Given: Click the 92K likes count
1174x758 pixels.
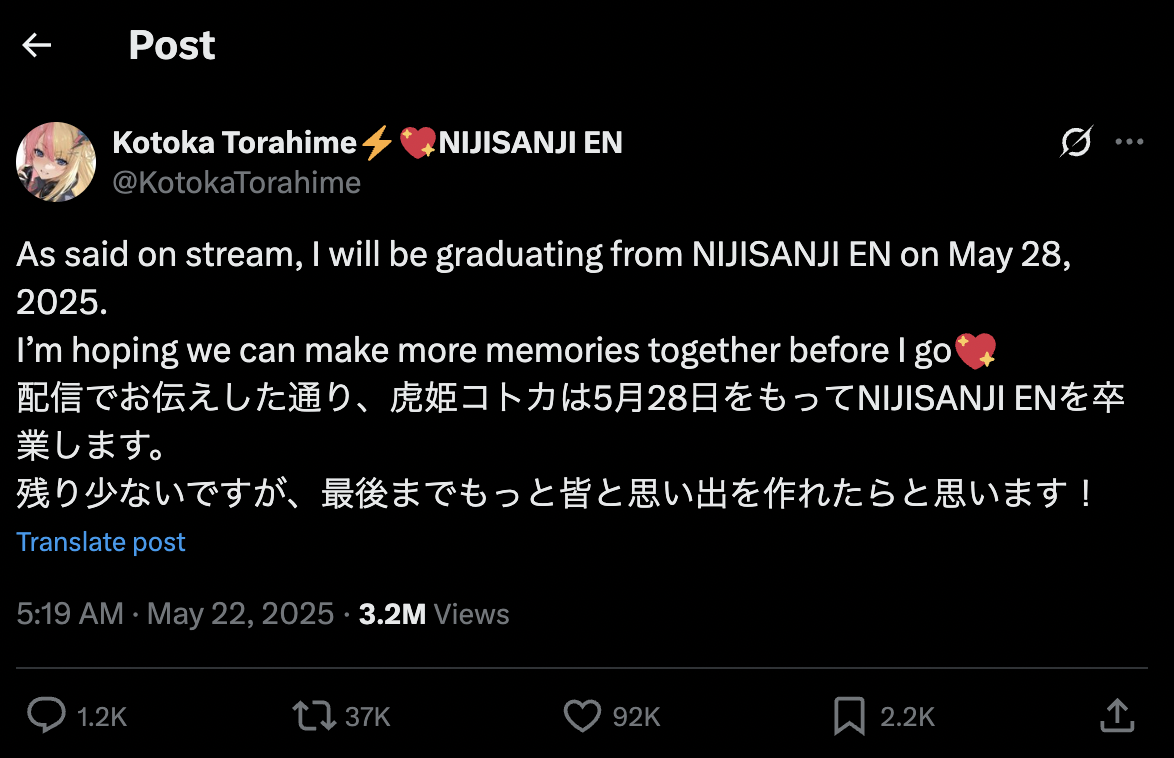Looking at the screenshot, I should 637,716.
